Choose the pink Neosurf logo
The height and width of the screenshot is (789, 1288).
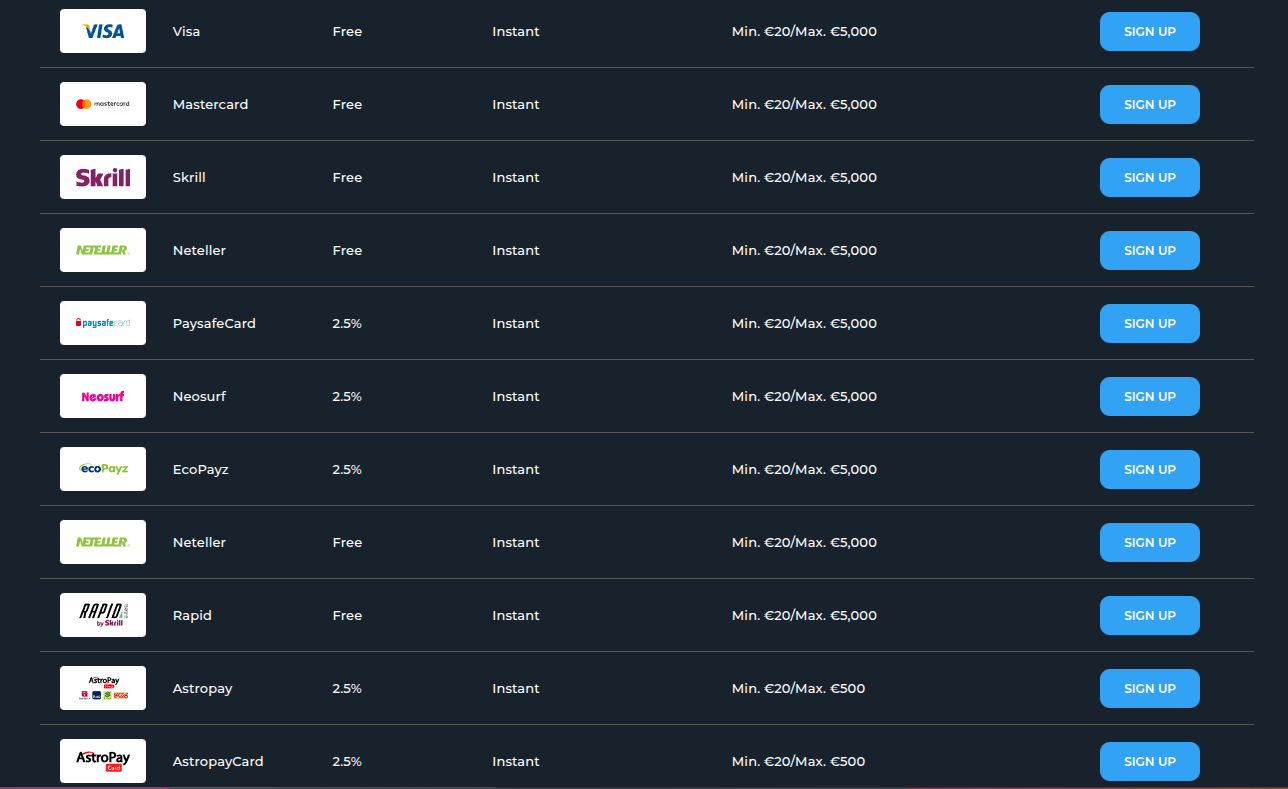[103, 396]
